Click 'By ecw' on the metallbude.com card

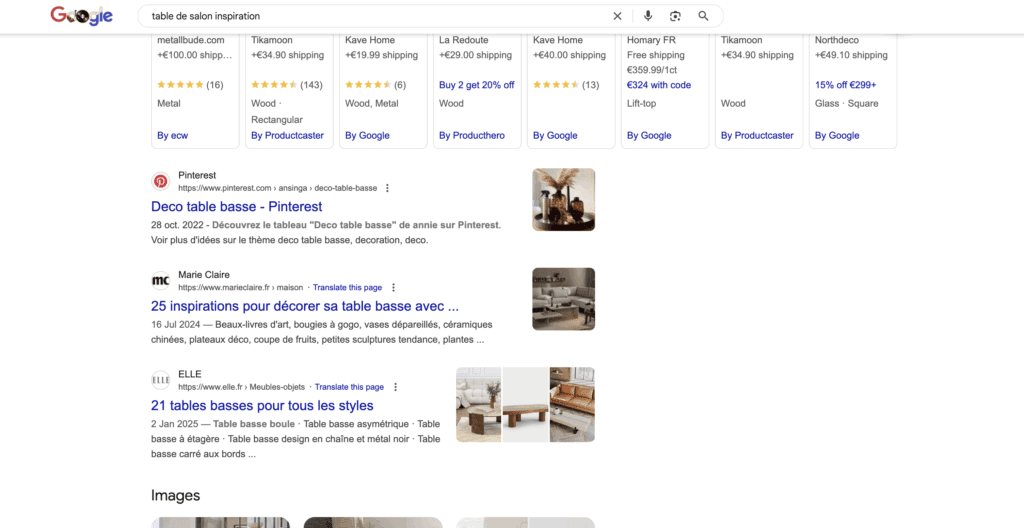pyautogui.click(x=172, y=135)
